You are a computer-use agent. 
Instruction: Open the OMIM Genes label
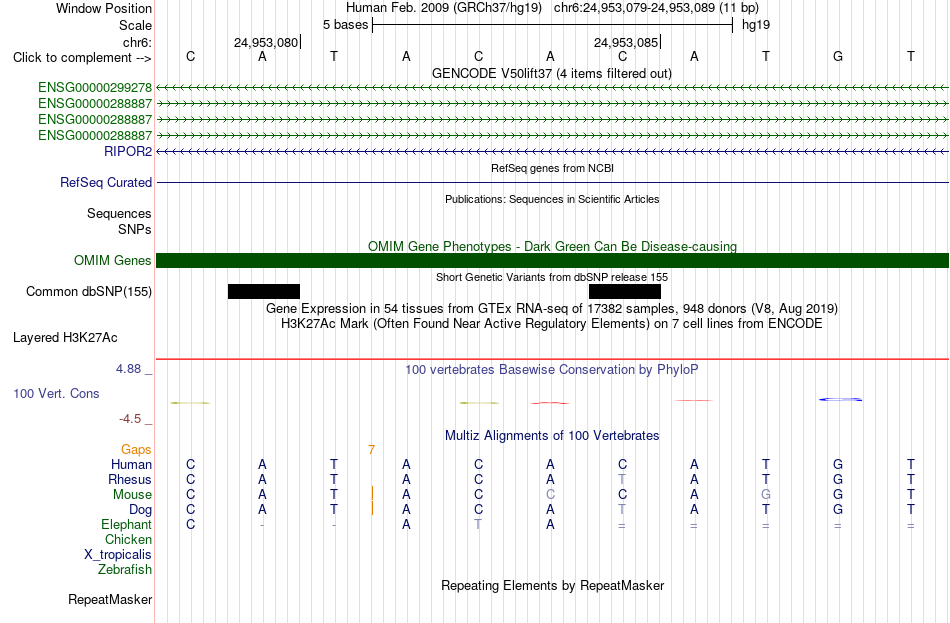tap(112, 261)
